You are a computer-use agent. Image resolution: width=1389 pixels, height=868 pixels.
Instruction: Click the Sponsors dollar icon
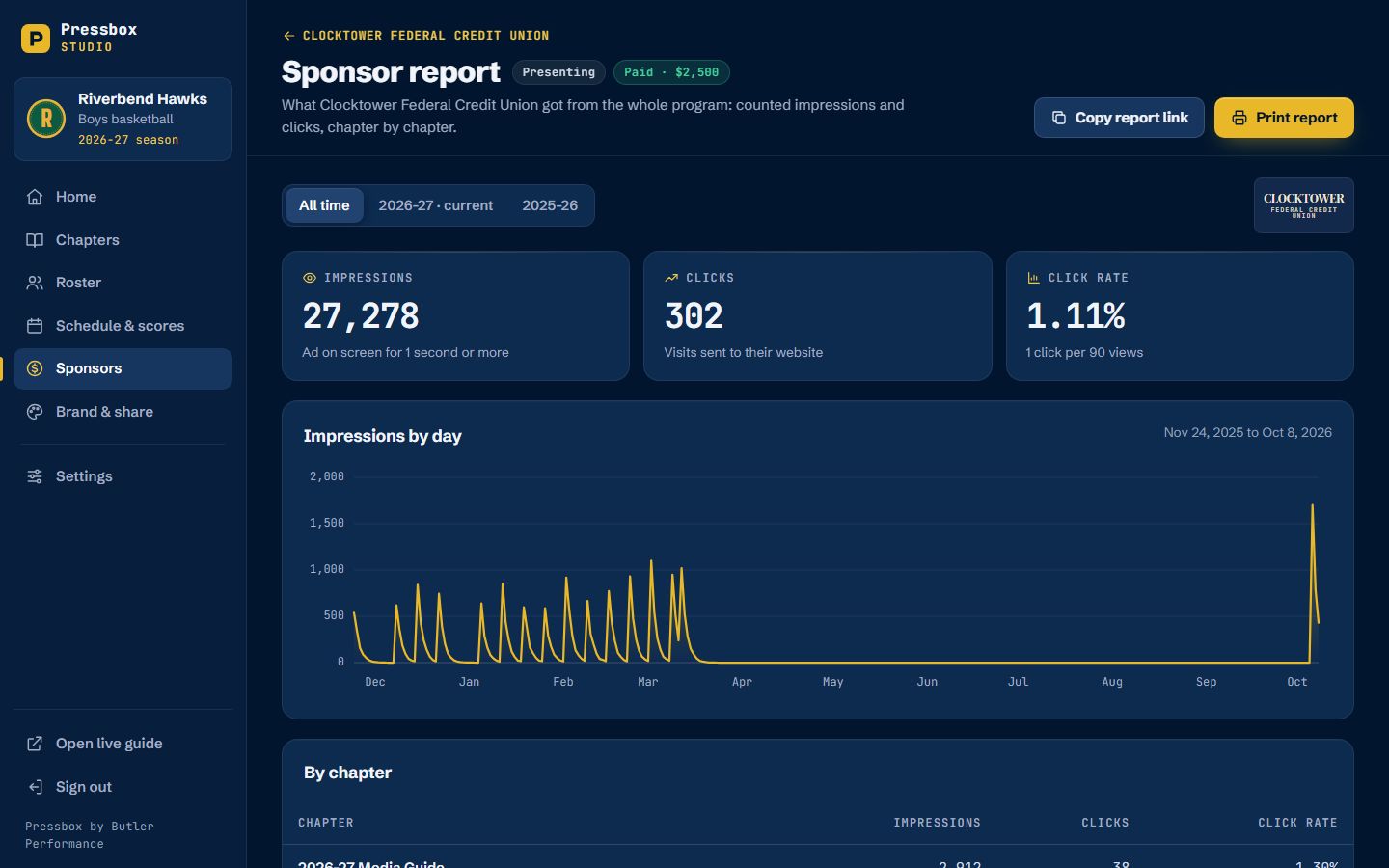(x=35, y=368)
